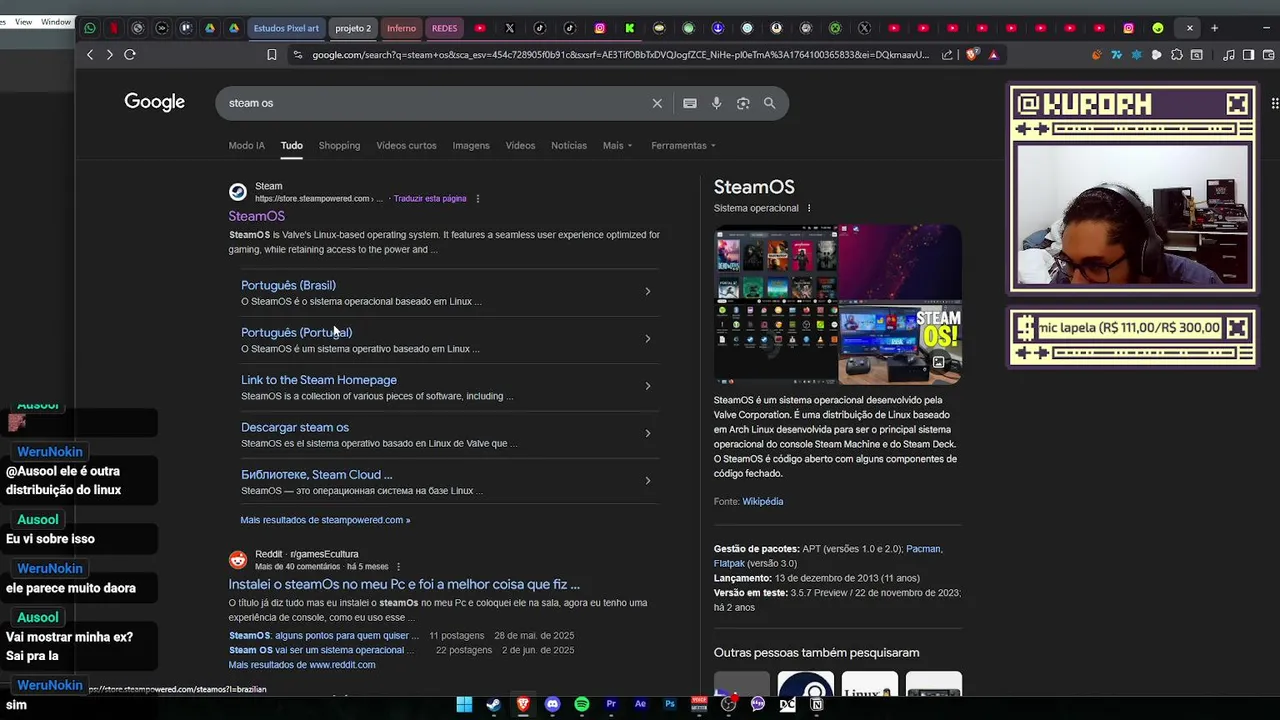
Task: Switch to the Inferno tab group
Action: pyautogui.click(x=401, y=28)
